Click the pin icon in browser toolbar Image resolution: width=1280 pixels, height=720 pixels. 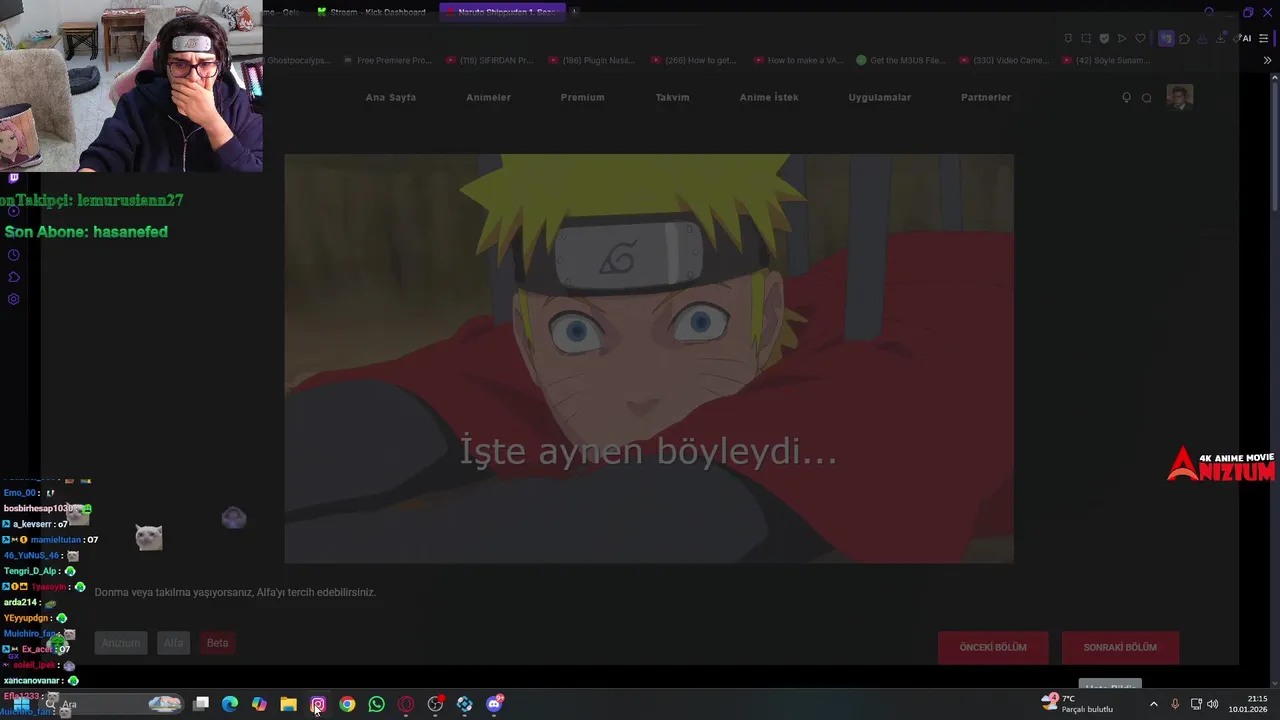pyautogui.click(x=1068, y=38)
